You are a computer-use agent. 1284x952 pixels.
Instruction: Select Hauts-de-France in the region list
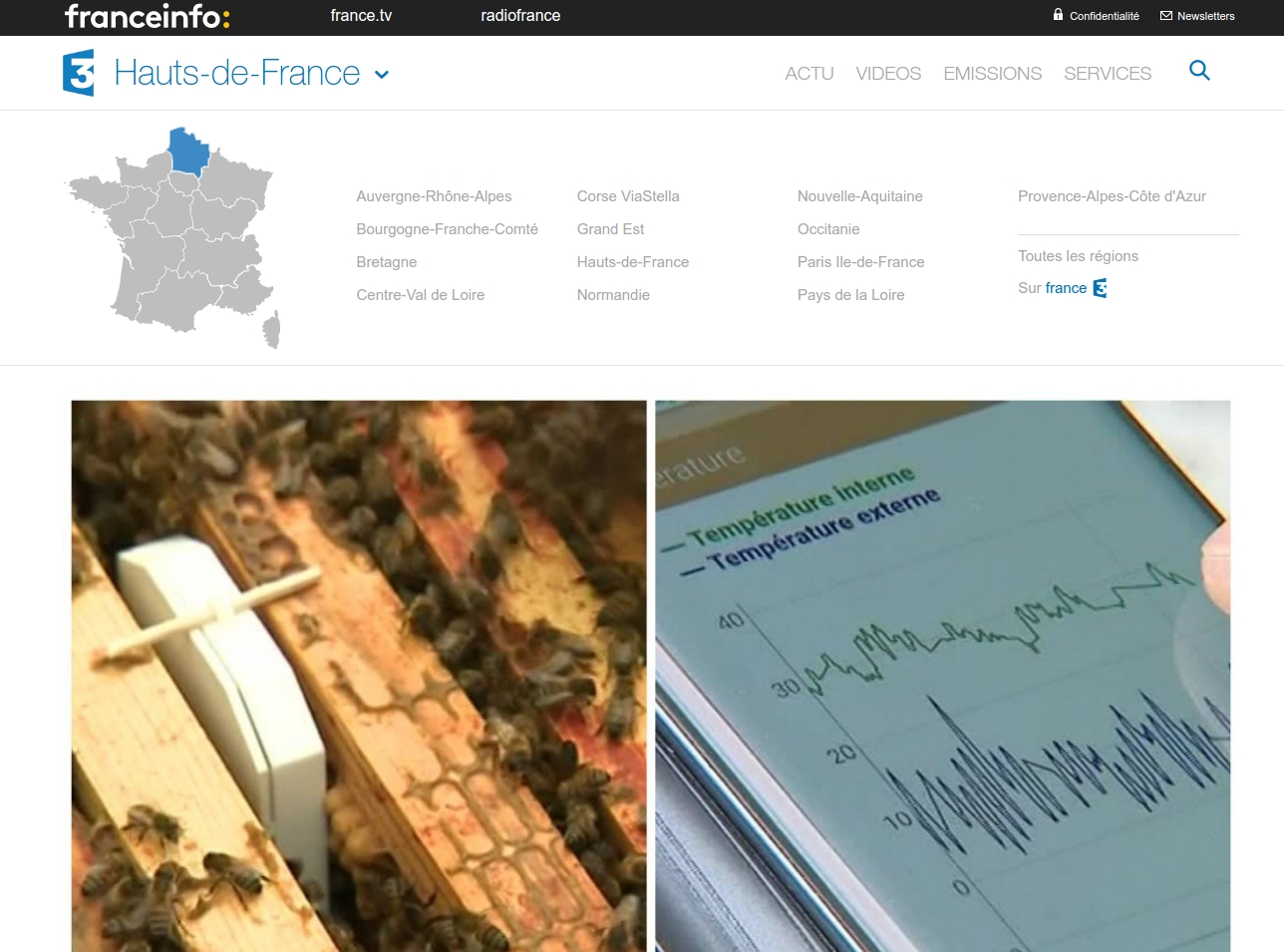pos(633,262)
